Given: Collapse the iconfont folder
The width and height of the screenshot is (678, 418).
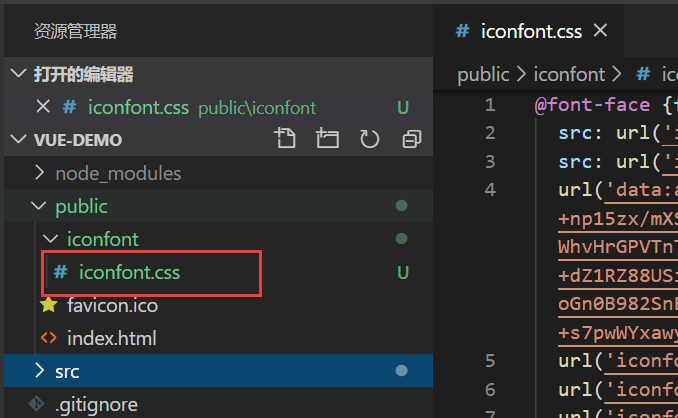Looking at the screenshot, I should [51, 239].
